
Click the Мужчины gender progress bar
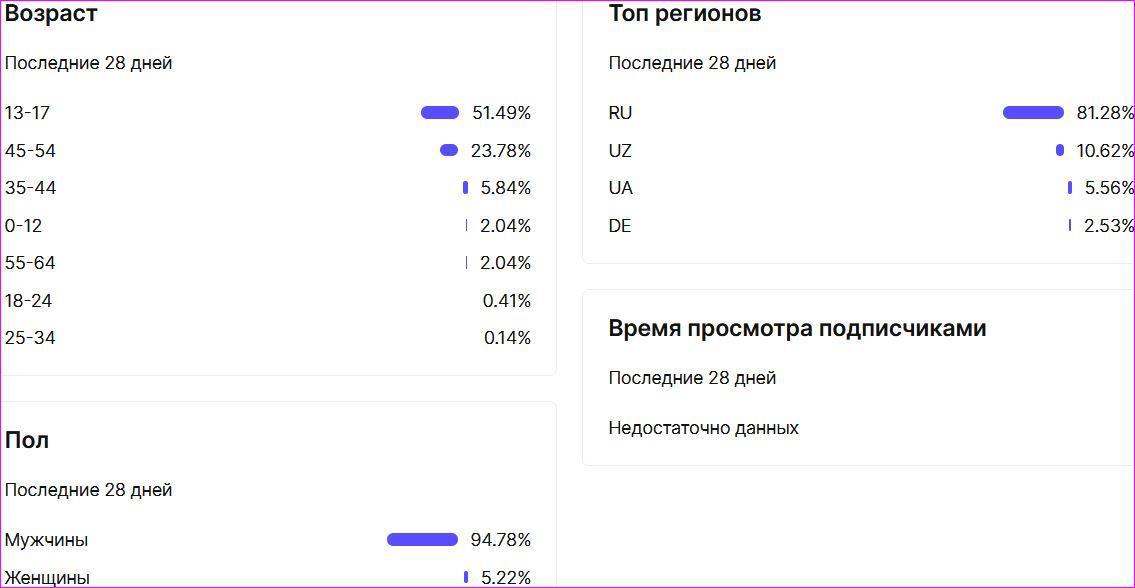422,540
